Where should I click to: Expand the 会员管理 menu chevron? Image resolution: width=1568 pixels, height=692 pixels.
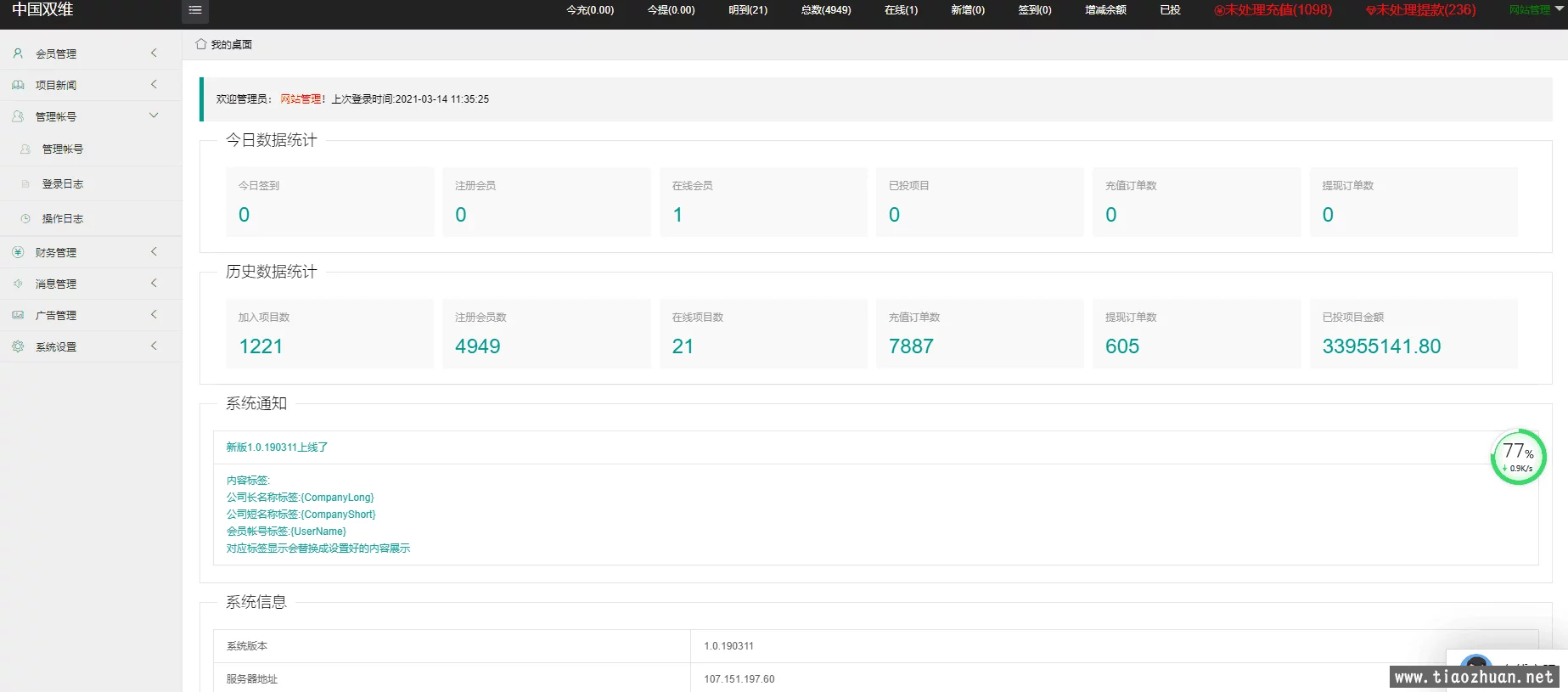[154, 53]
